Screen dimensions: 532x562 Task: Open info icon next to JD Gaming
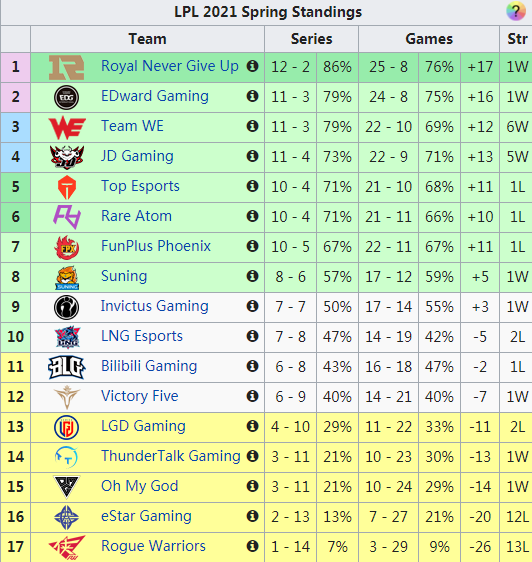252,156
